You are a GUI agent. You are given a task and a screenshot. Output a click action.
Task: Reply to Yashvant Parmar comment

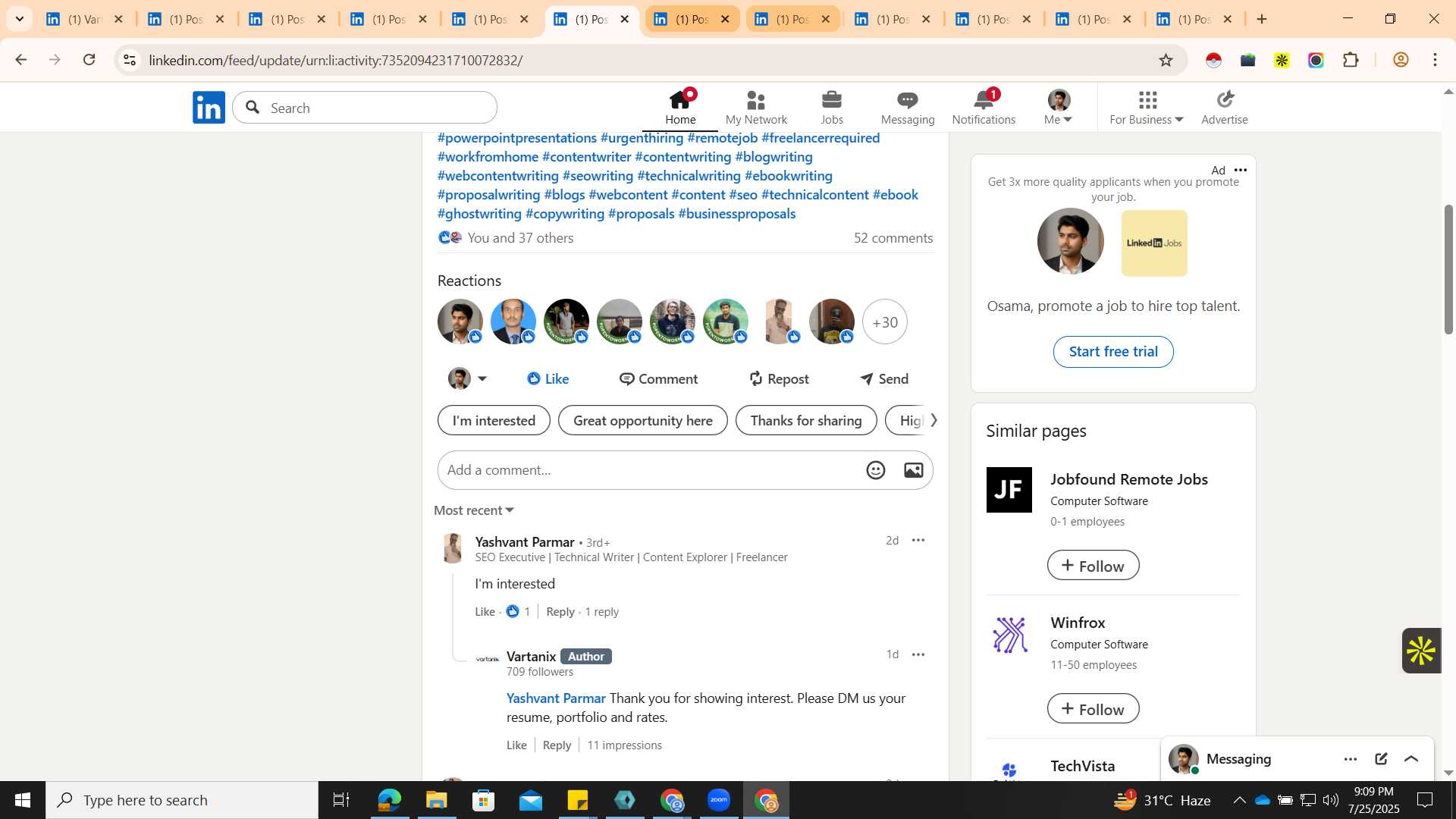(560, 612)
